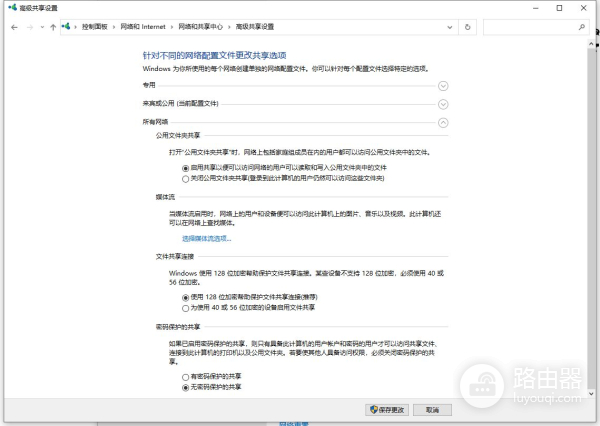Screen dimensions: 600x426
Task: Click the 取消 button
Action: click(x=432, y=410)
